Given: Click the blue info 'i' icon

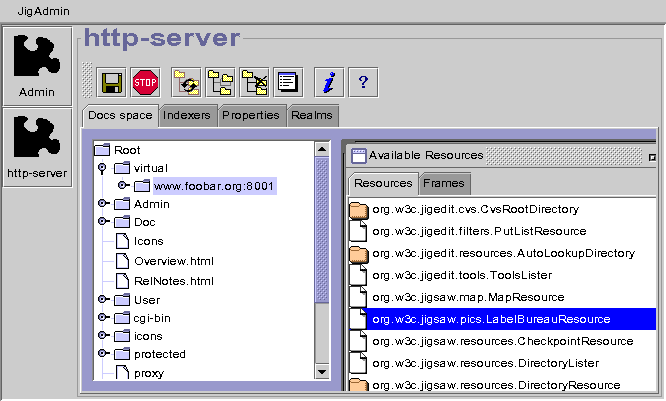Looking at the screenshot, I should point(328,81).
